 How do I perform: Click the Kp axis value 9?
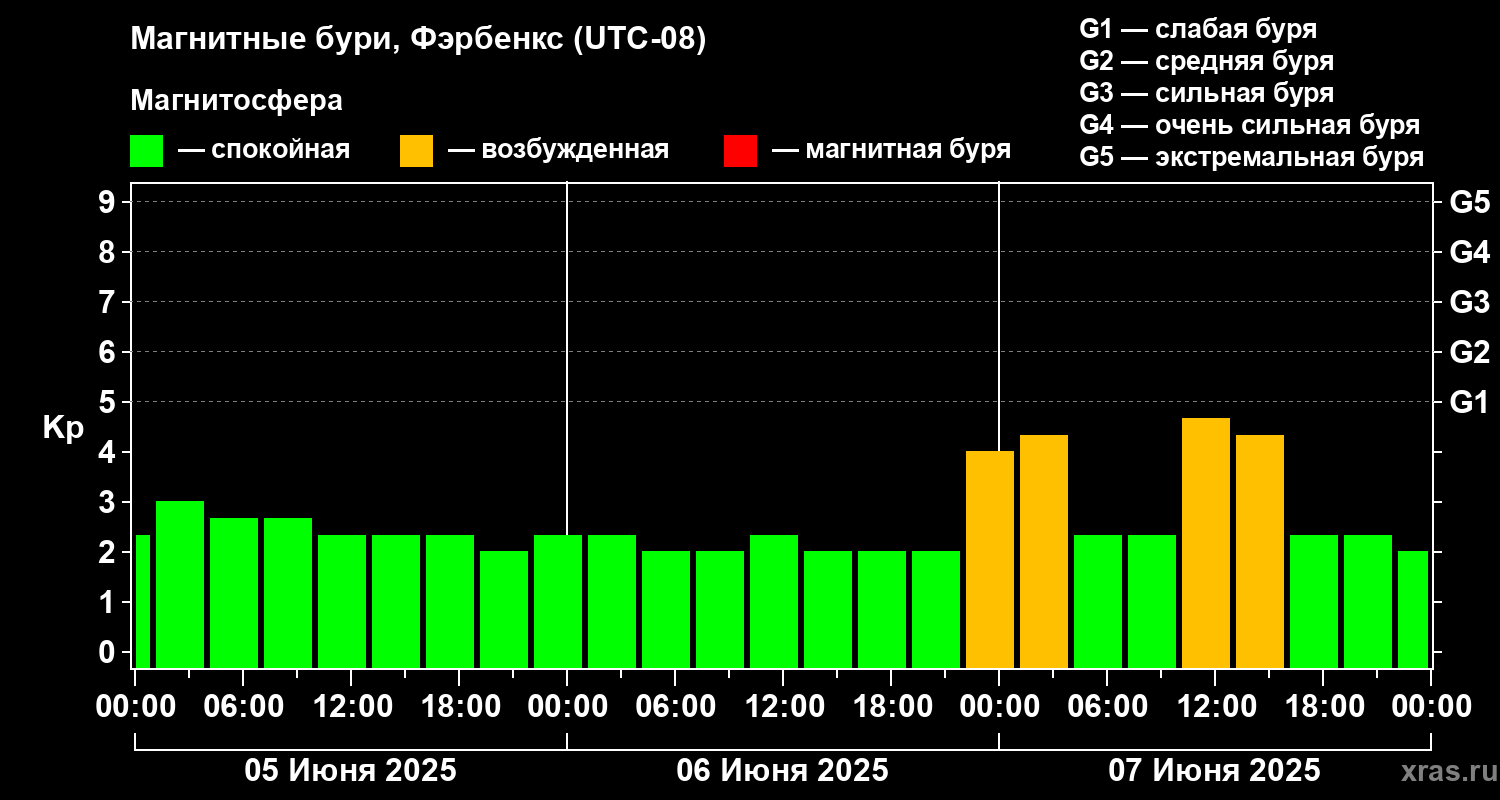point(109,202)
